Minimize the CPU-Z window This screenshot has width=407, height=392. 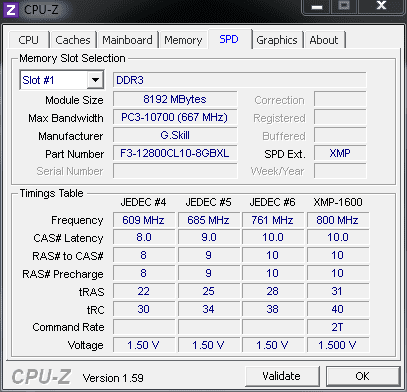317,7
